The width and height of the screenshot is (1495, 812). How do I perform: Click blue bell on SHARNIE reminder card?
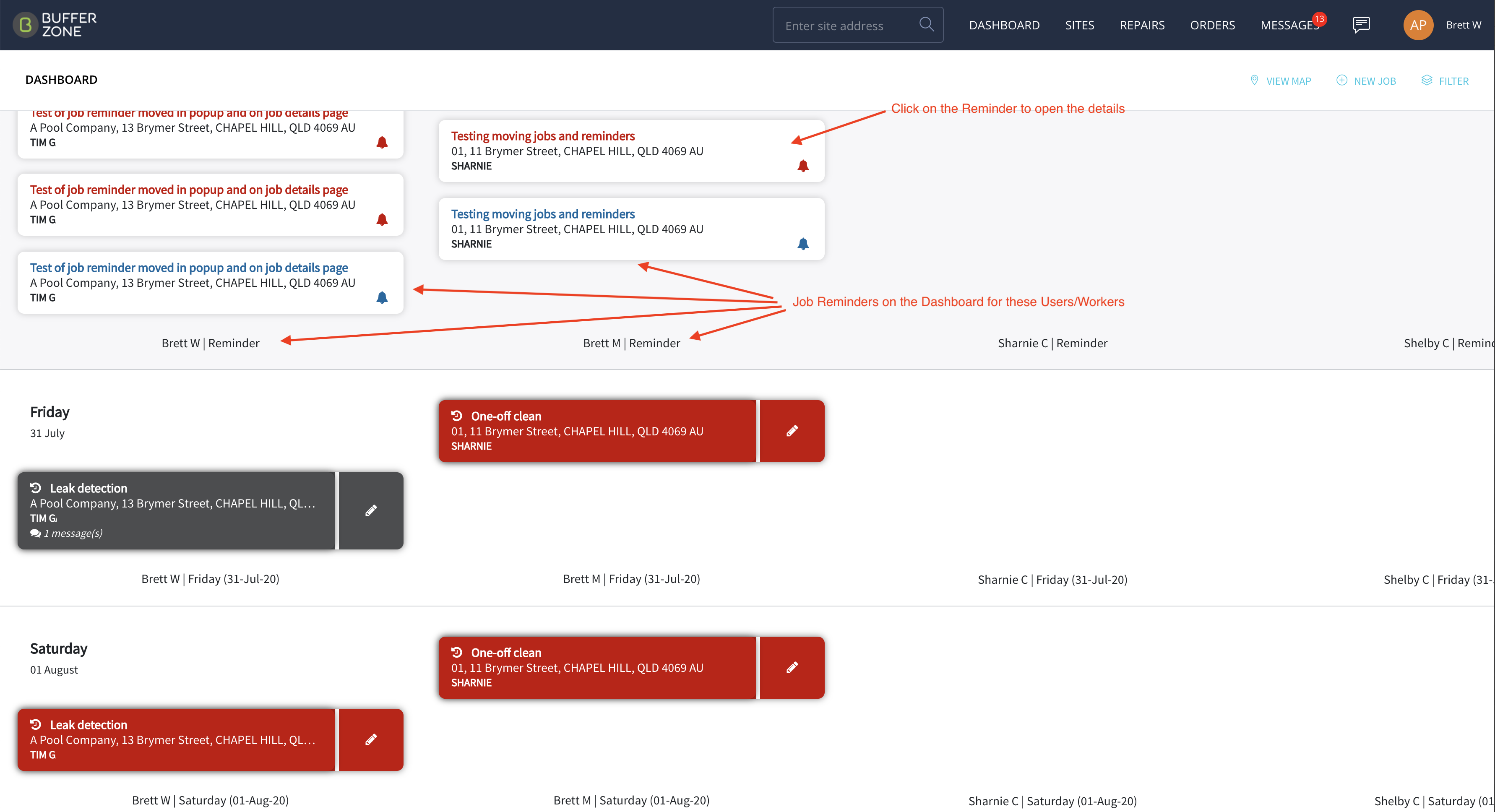point(802,244)
